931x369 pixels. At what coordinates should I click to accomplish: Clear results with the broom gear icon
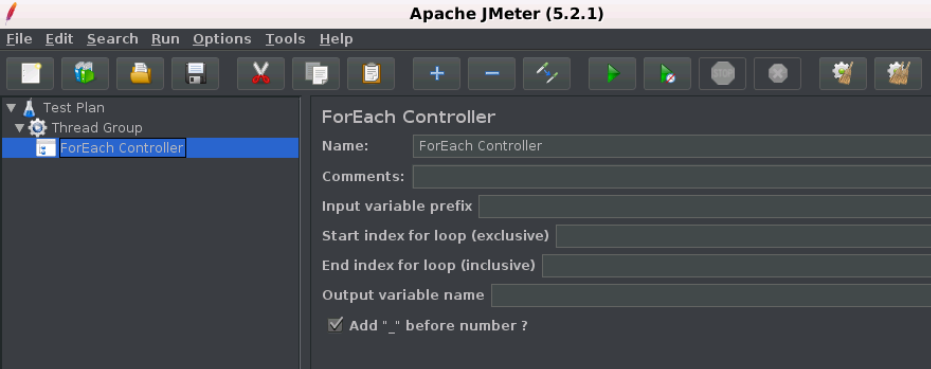(x=843, y=74)
